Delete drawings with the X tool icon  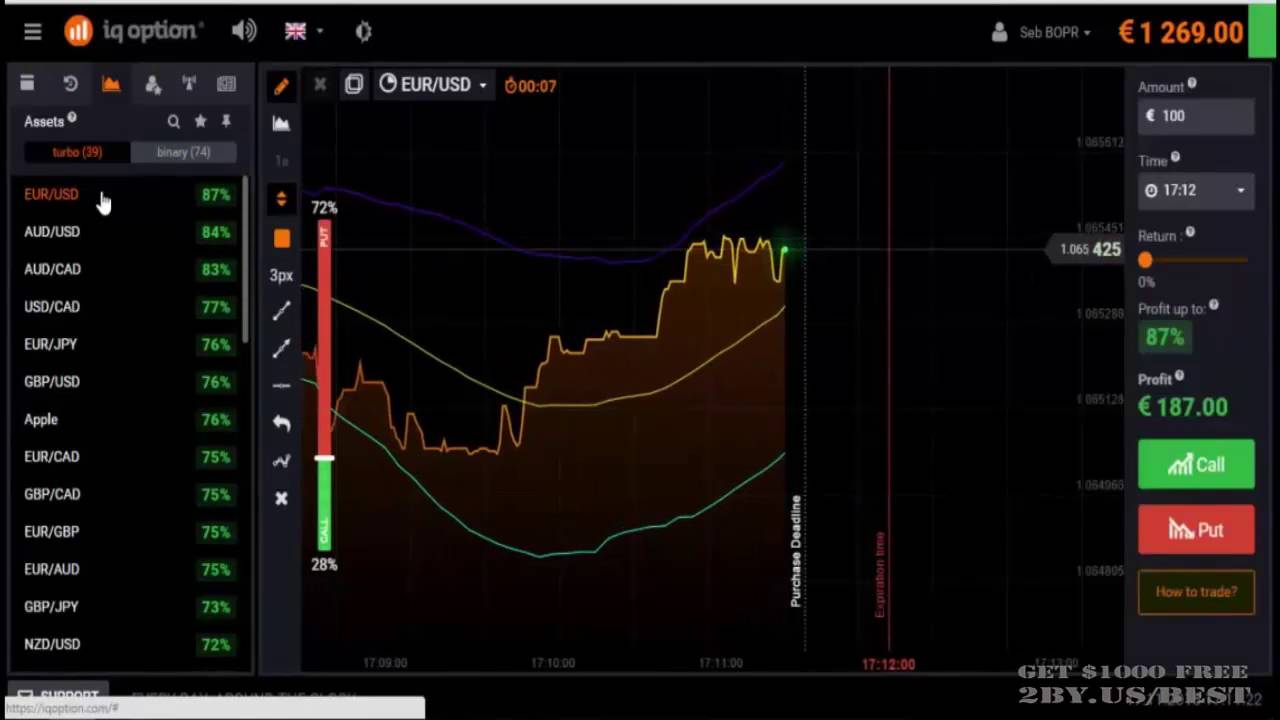tap(281, 498)
